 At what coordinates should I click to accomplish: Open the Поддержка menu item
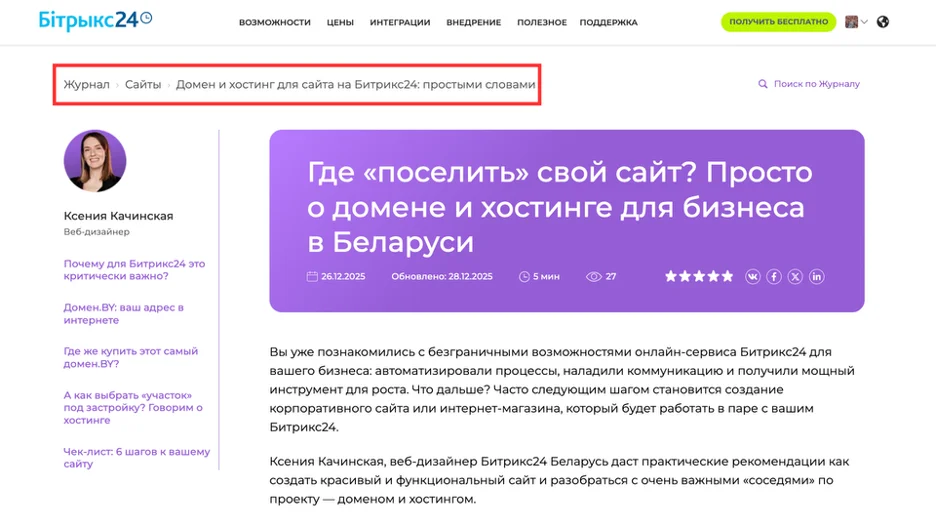pyautogui.click(x=608, y=23)
